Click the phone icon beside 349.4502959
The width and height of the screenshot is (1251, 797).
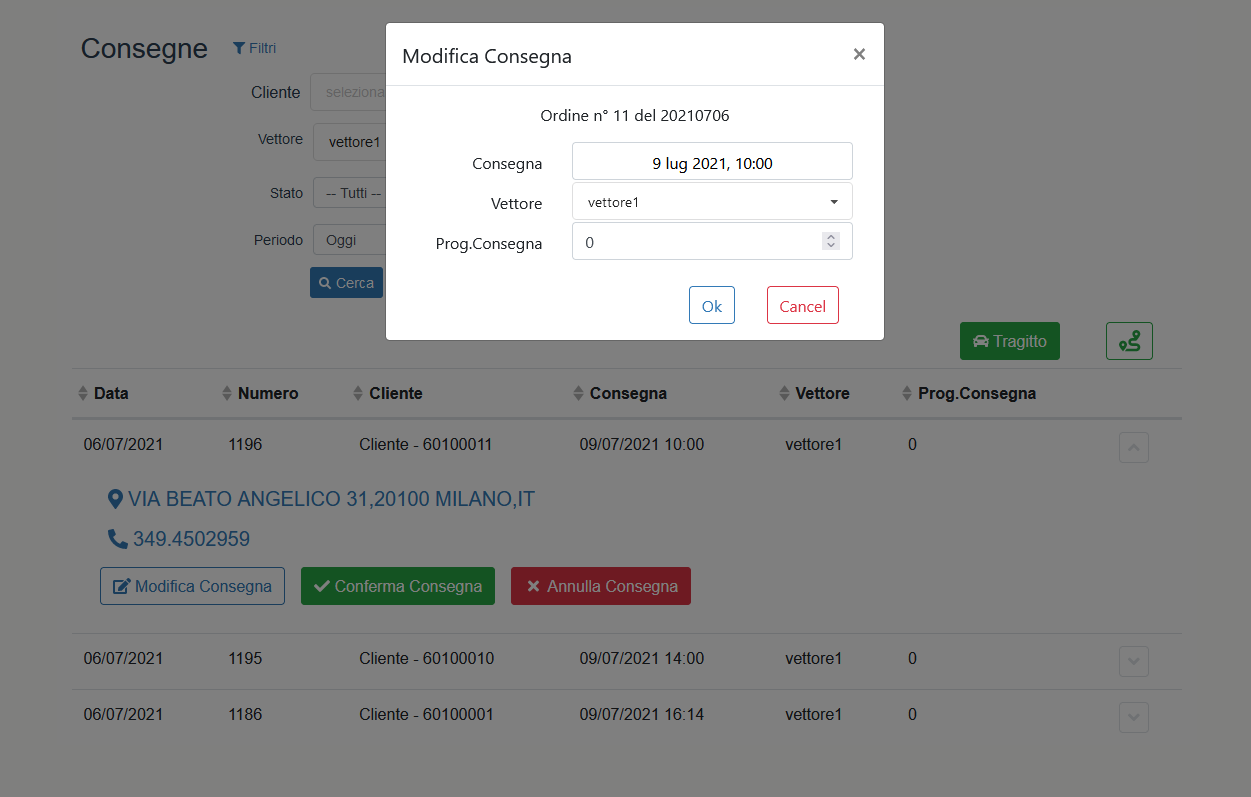pos(117,539)
